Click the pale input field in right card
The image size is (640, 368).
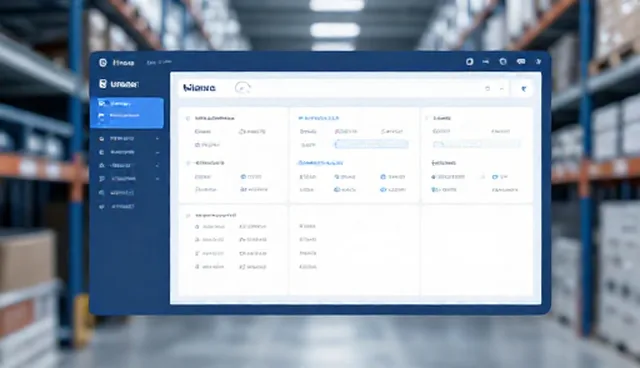tap(476, 144)
